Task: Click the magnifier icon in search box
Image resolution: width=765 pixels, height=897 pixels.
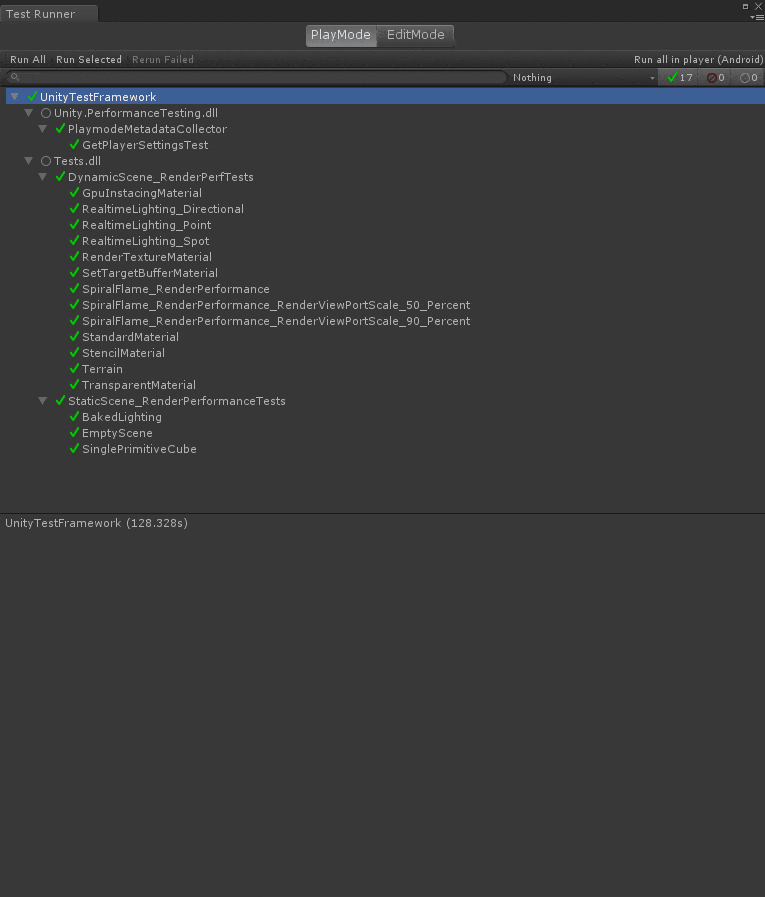Action: [15, 77]
